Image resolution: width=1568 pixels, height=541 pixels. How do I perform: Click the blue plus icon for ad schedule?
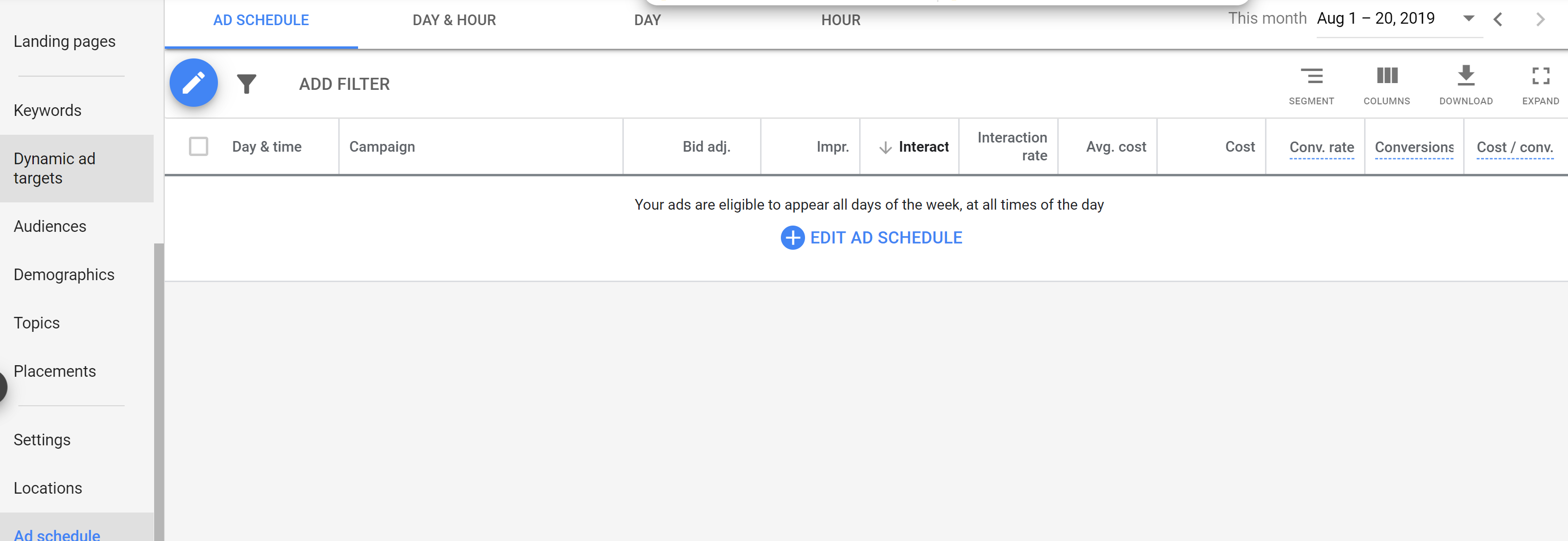tap(792, 238)
